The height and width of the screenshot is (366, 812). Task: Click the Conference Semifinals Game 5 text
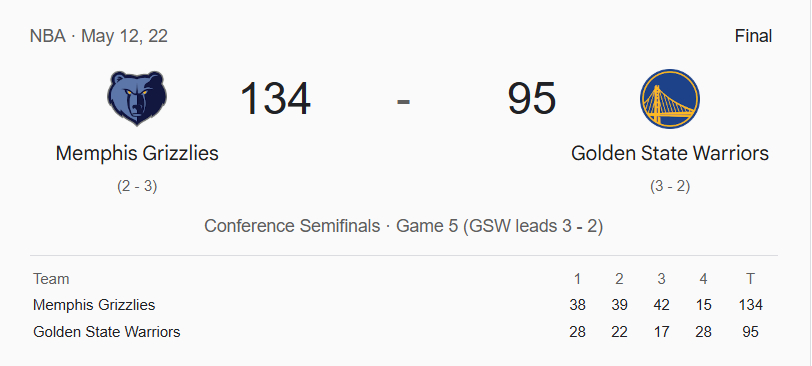(403, 226)
